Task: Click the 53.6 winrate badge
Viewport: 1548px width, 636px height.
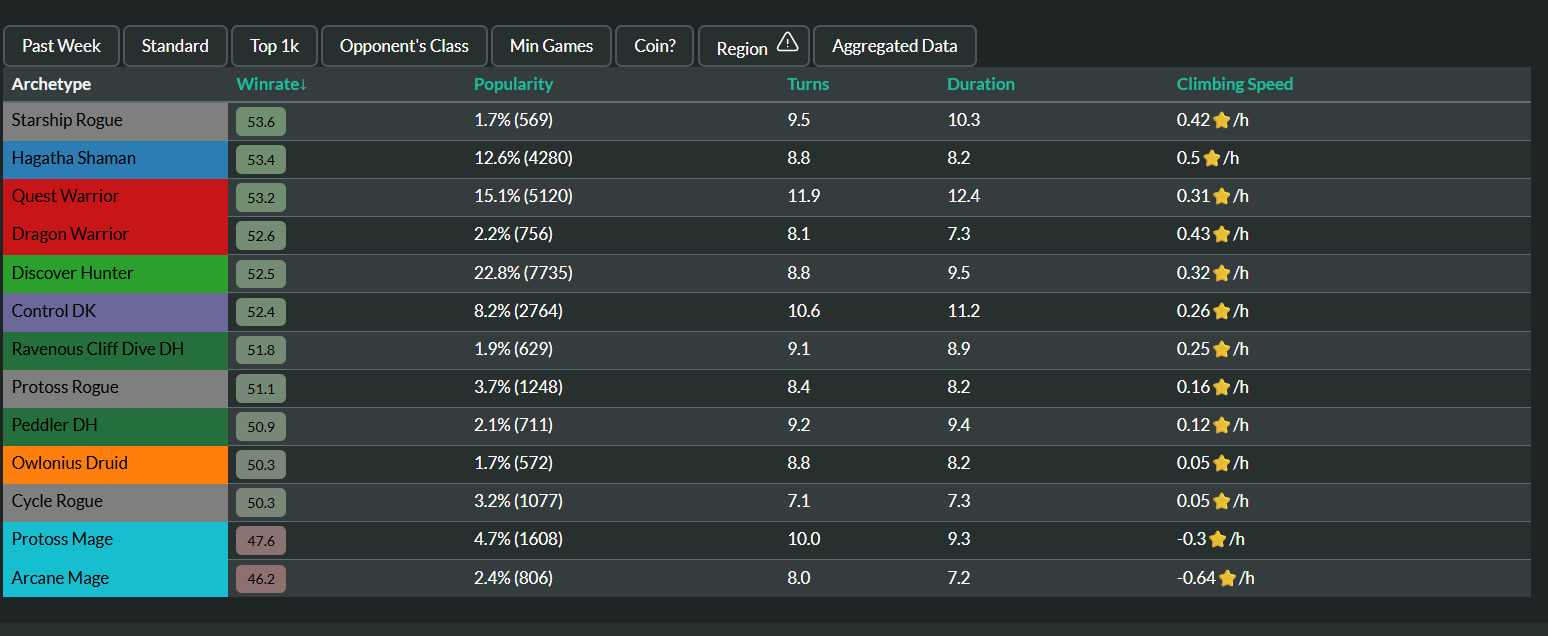Action: [x=261, y=122]
